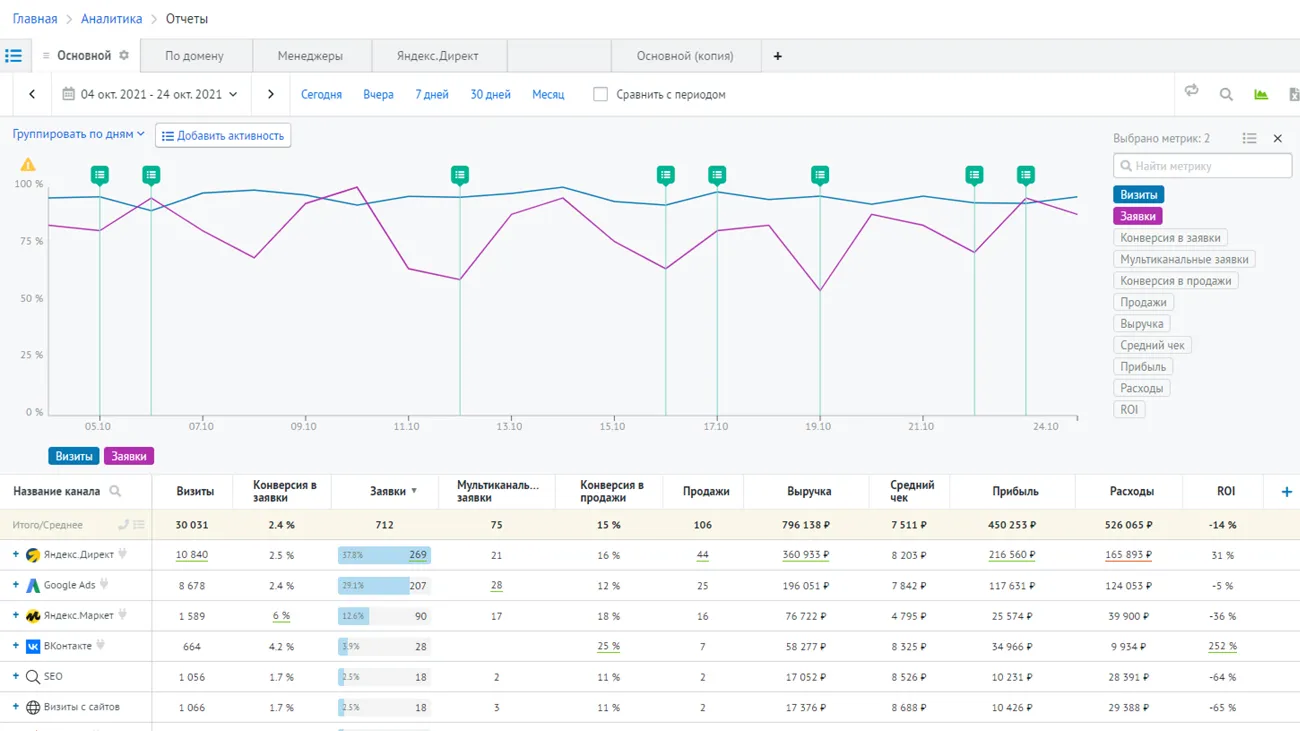Click the list view icon left of Основной tab
The image size is (1300, 731).
14,56
